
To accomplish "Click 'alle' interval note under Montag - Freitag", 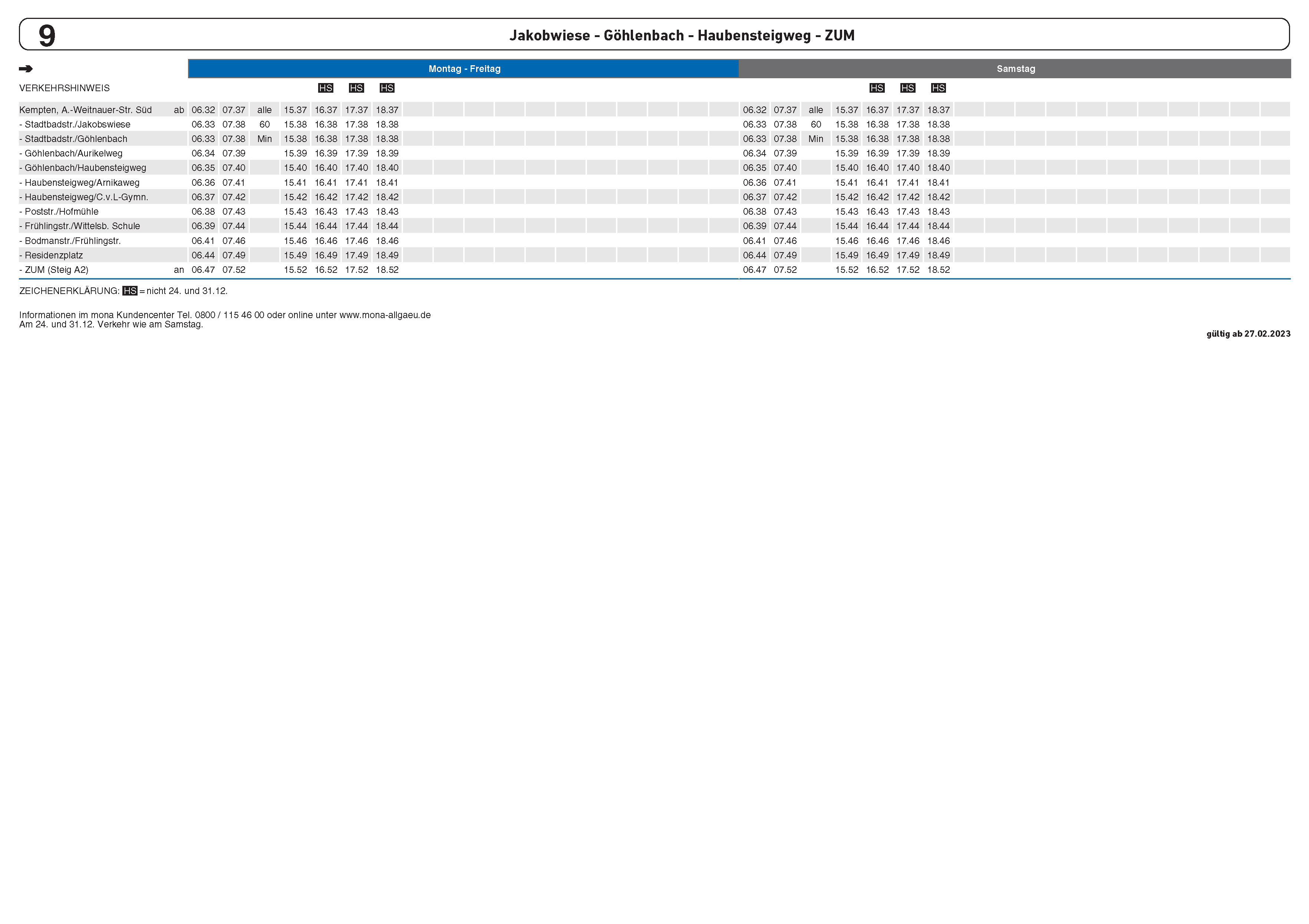I will click(x=264, y=110).
